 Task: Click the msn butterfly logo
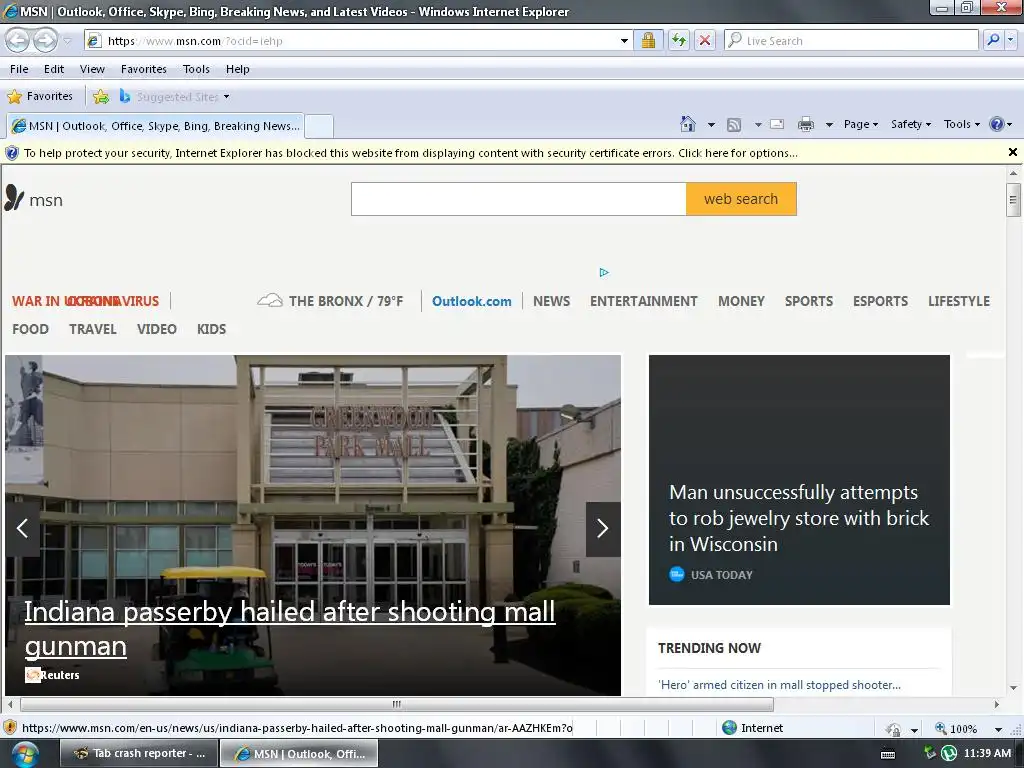click(34, 199)
